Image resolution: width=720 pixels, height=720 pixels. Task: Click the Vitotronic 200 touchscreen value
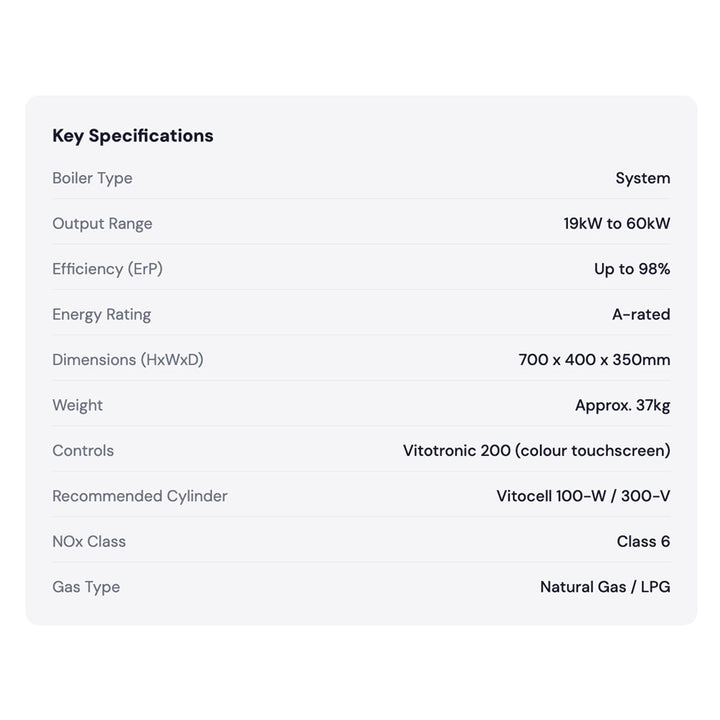536,450
